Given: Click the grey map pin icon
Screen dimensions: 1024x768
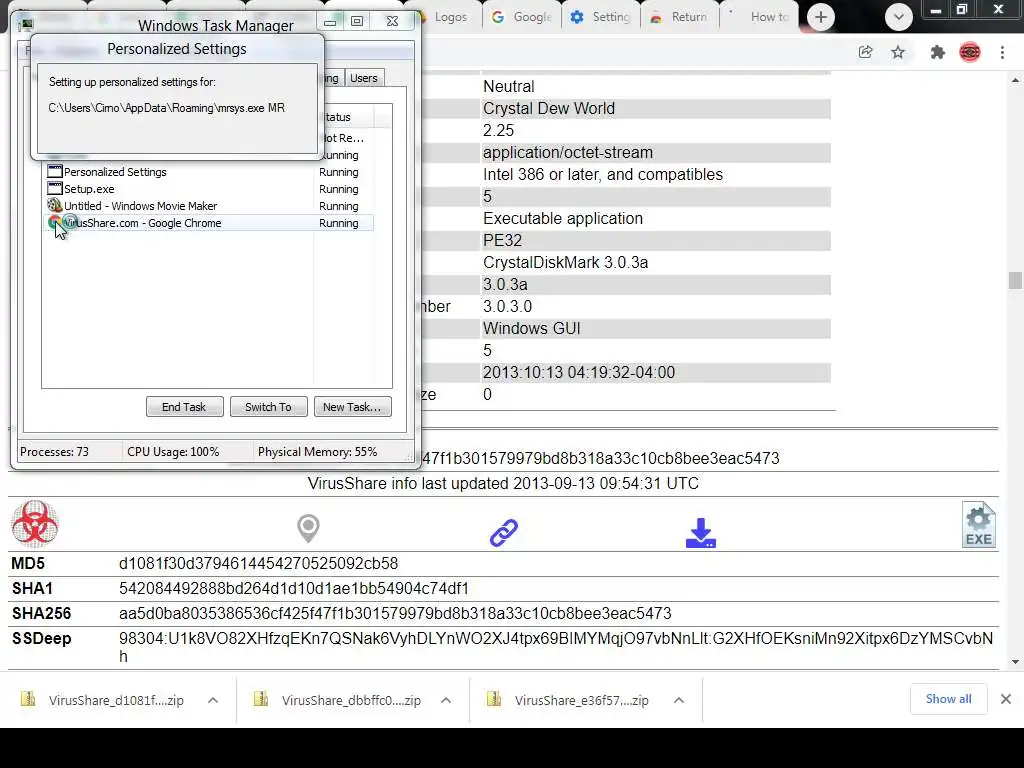Looking at the screenshot, I should 308,528.
